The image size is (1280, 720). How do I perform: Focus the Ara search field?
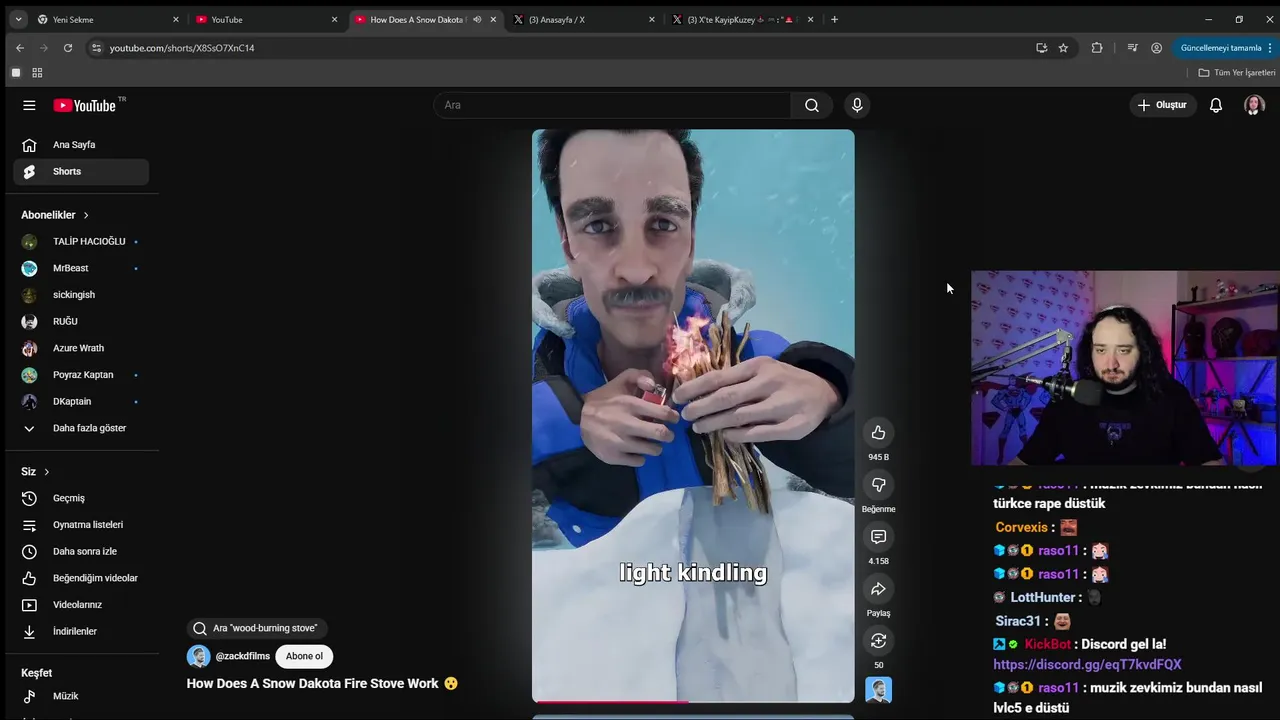(612, 105)
